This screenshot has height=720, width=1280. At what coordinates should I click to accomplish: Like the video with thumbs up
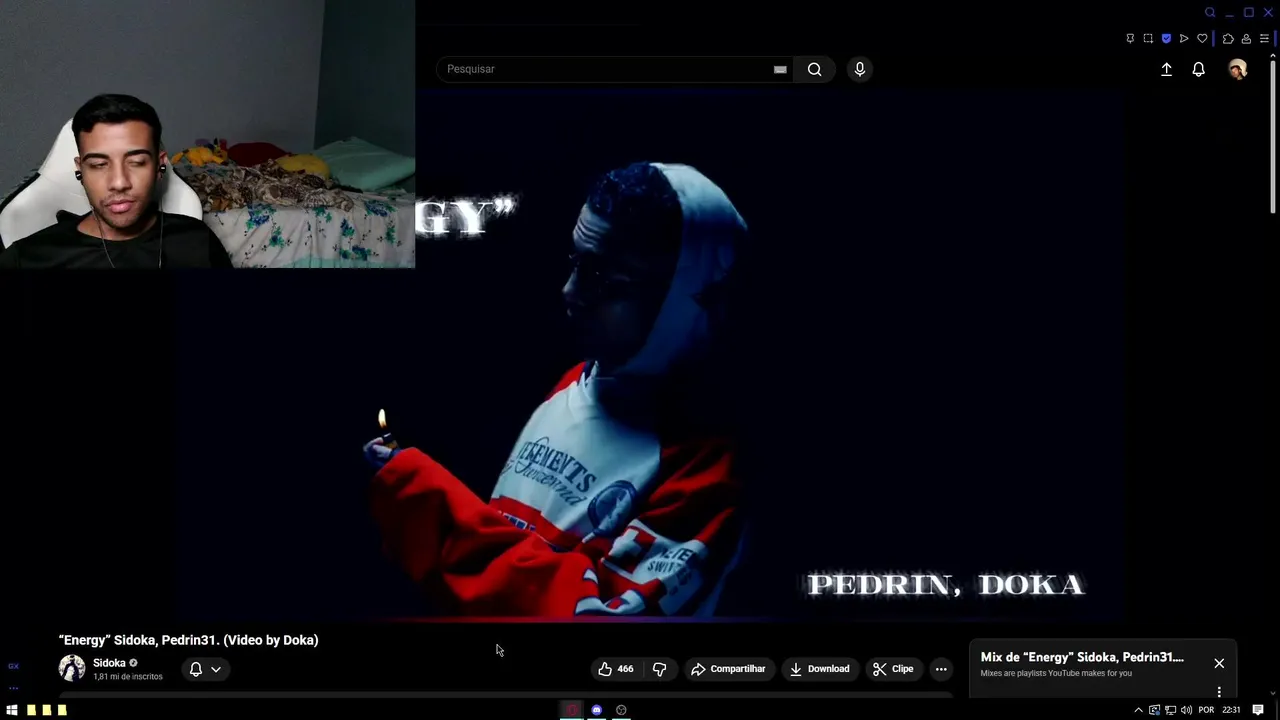[x=616, y=669]
